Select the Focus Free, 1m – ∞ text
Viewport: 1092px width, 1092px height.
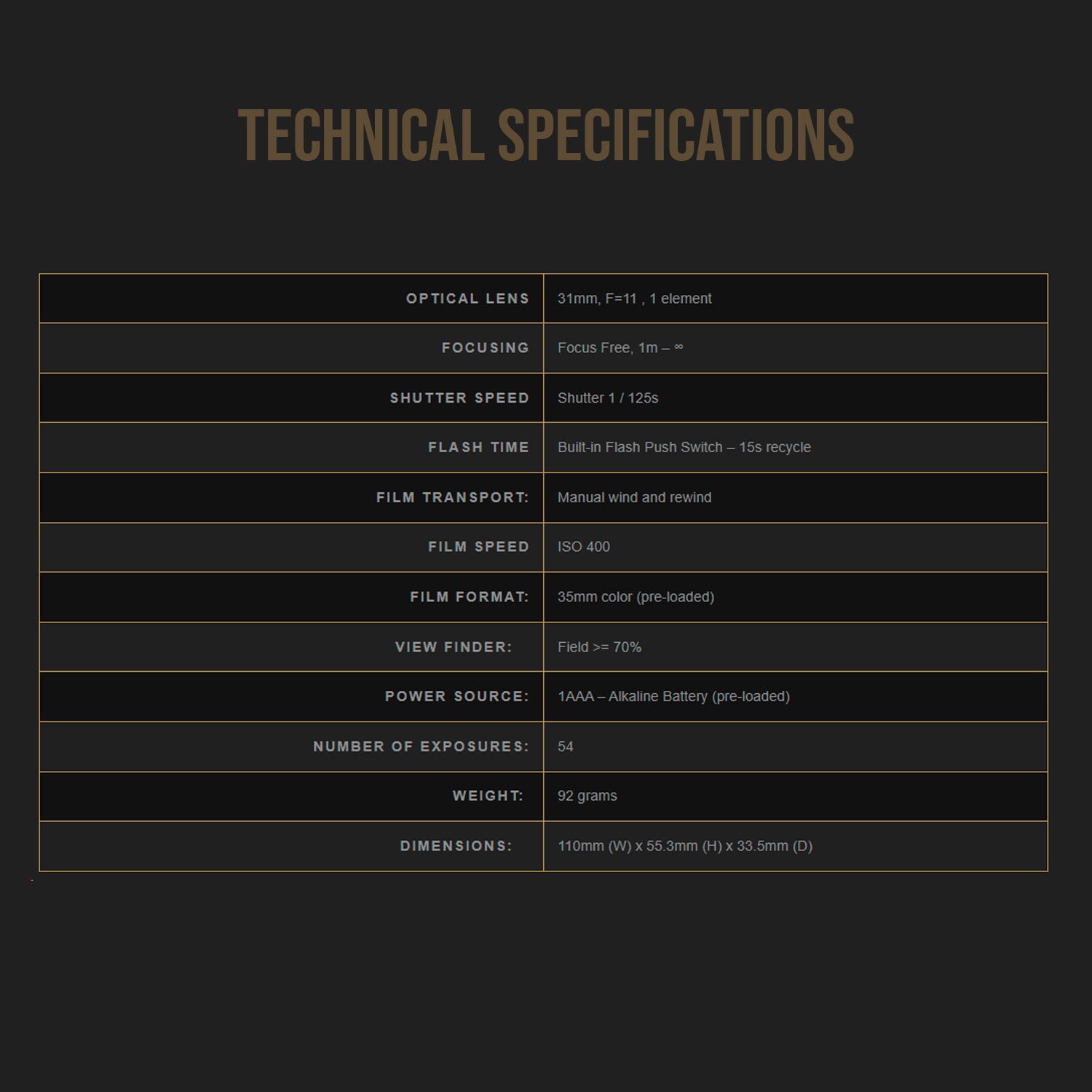click(x=620, y=348)
